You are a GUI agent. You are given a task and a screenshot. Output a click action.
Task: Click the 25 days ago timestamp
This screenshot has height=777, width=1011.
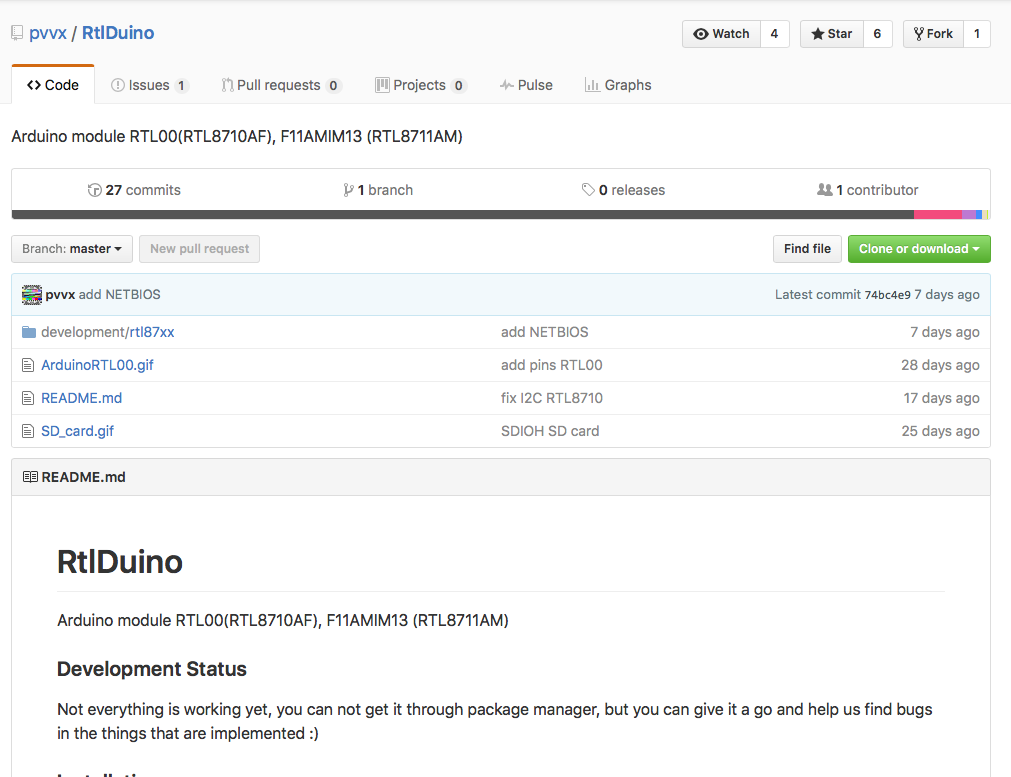[x=940, y=431]
